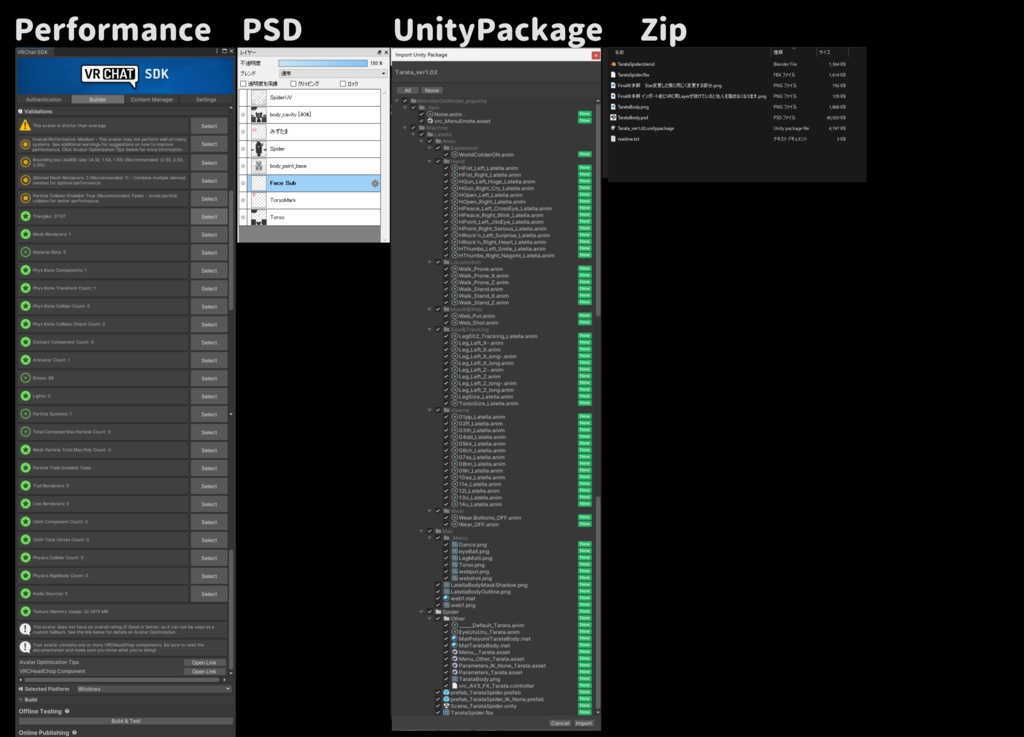
Task: Toggle the clipping checkbox in the PSD layer panel
Action: [x=293, y=84]
